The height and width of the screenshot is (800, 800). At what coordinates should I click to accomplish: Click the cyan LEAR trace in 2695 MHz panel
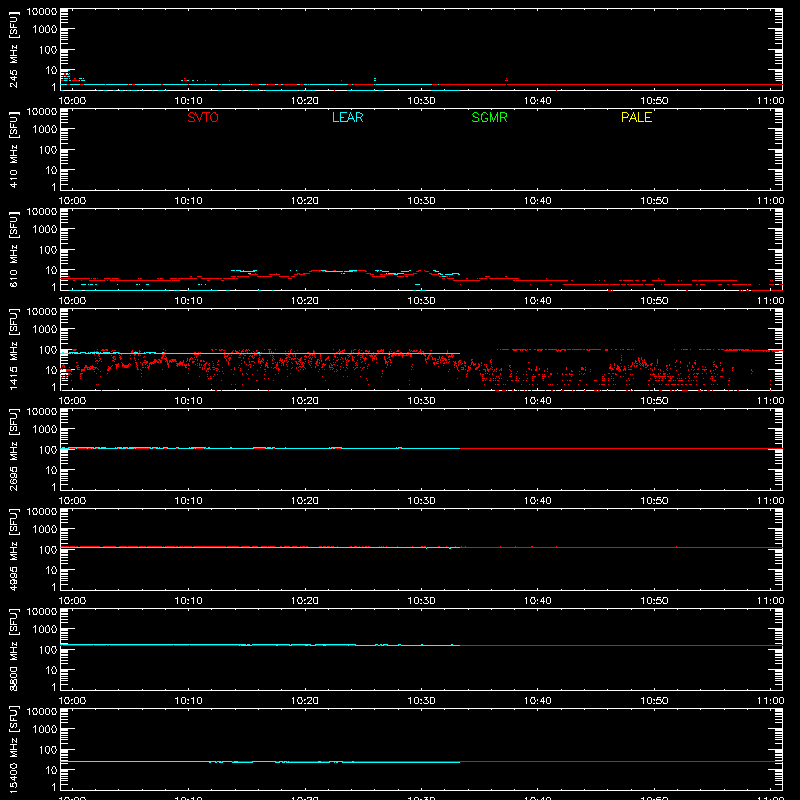coord(260,448)
